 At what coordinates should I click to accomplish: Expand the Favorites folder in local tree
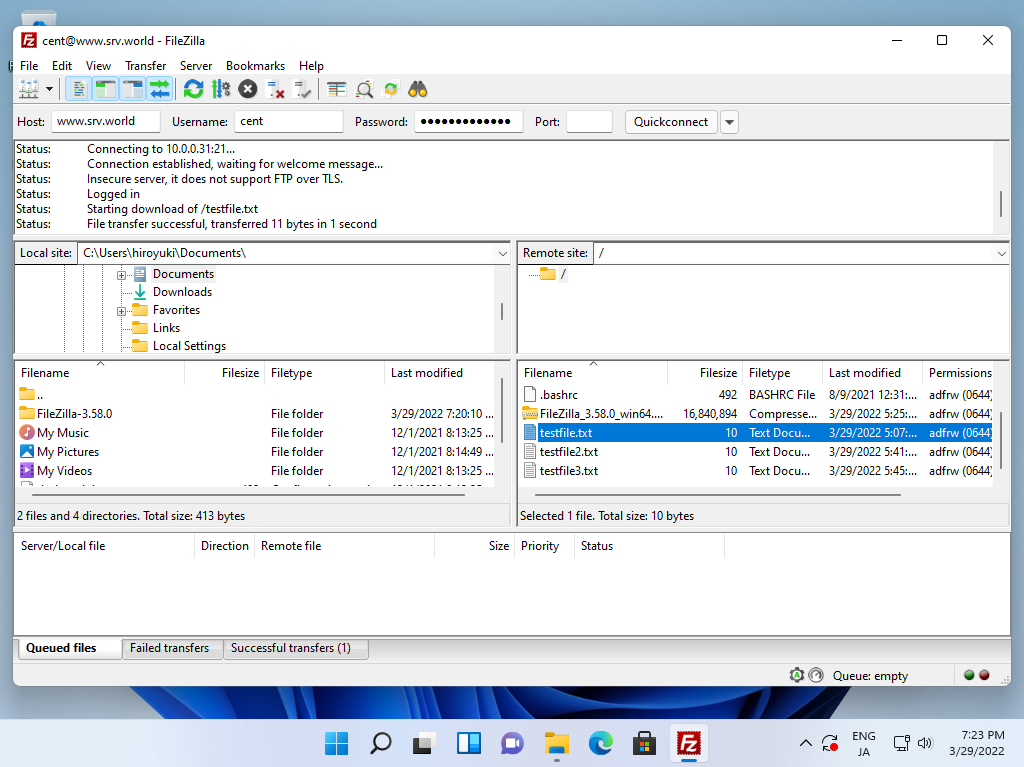pos(122,310)
